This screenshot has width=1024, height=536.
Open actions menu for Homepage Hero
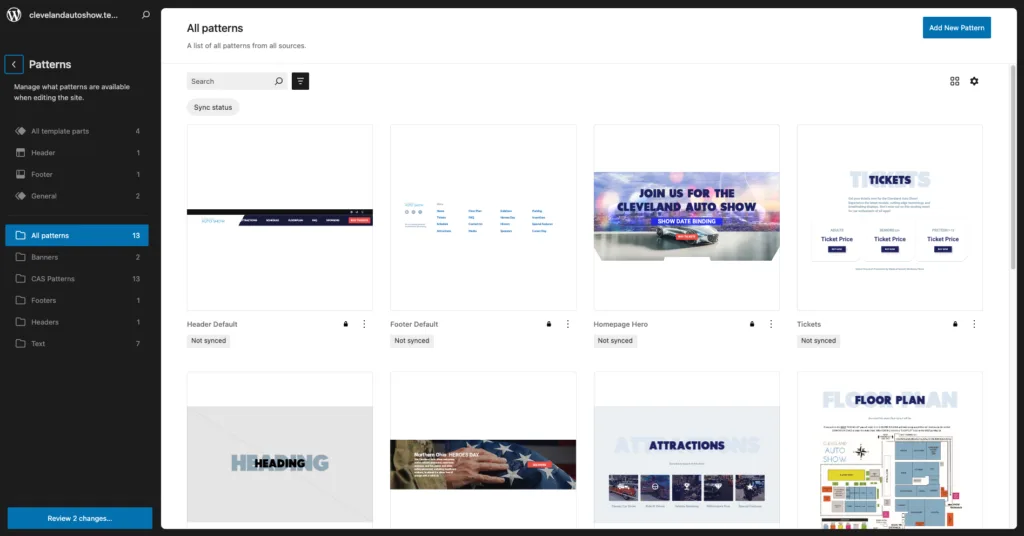pyautogui.click(x=771, y=324)
